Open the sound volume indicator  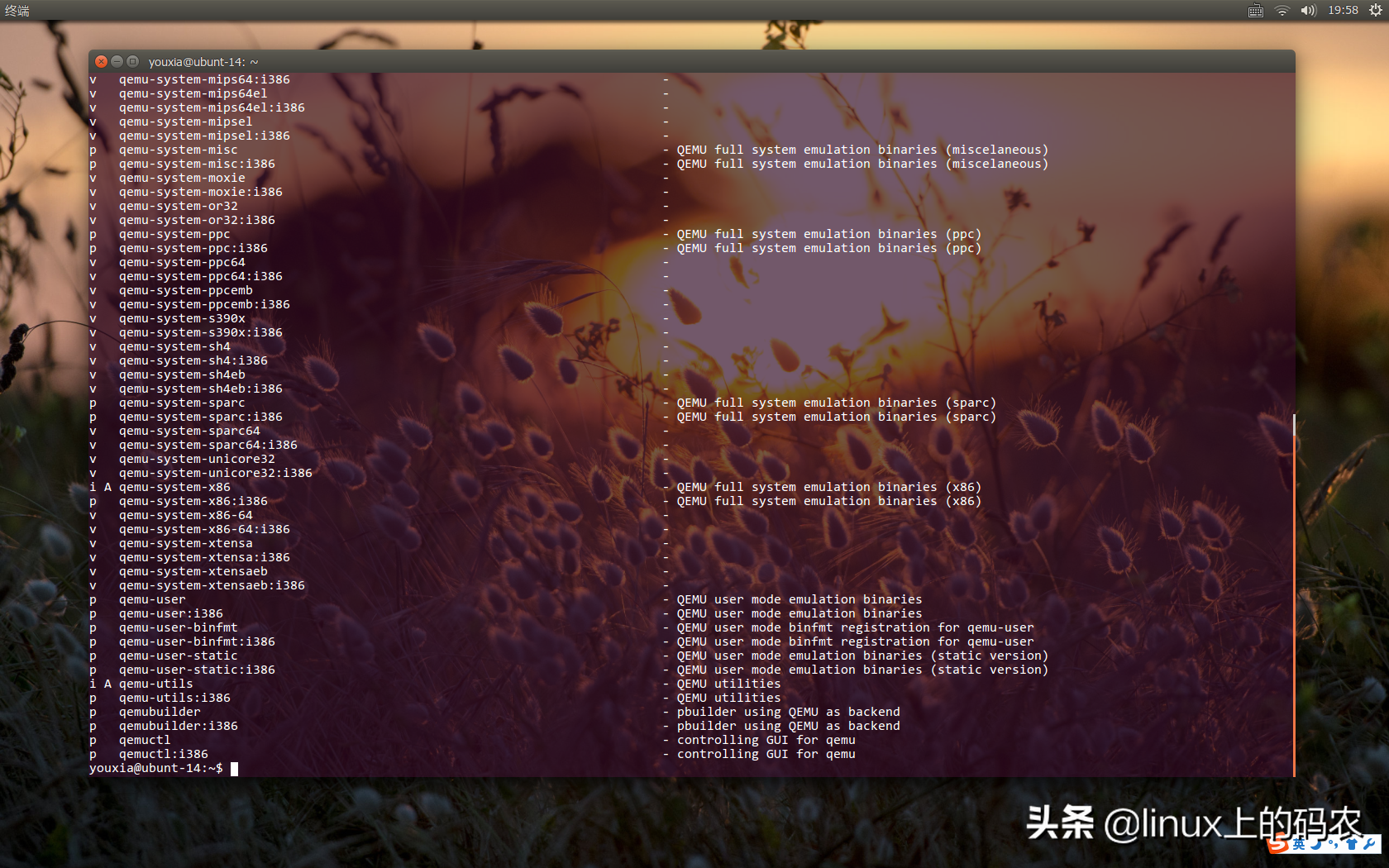(1307, 11)
